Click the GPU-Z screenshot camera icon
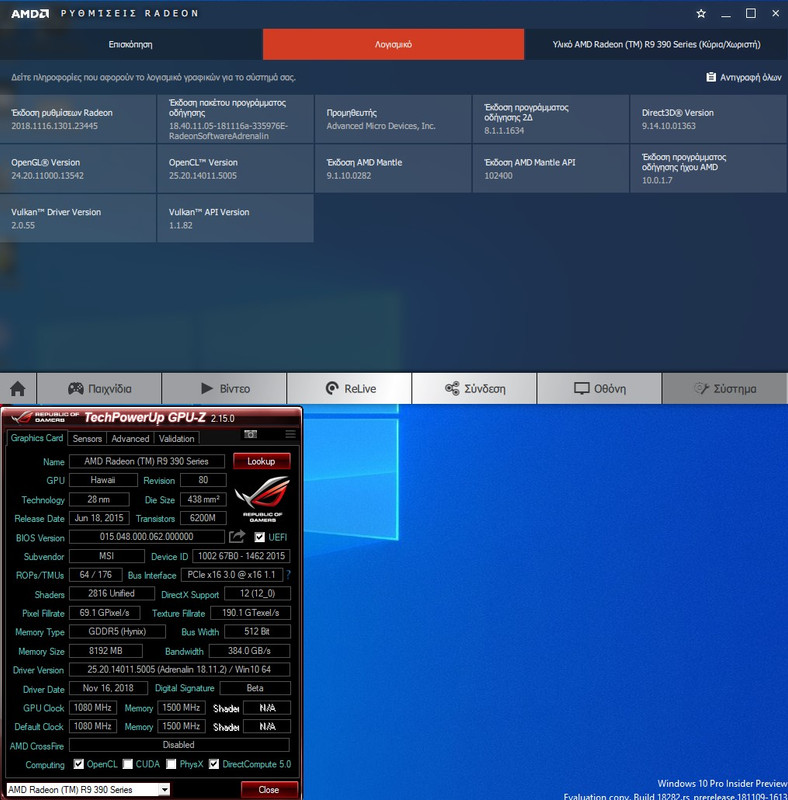This screenshot has height=800, width=788. (x=251, y=434)
